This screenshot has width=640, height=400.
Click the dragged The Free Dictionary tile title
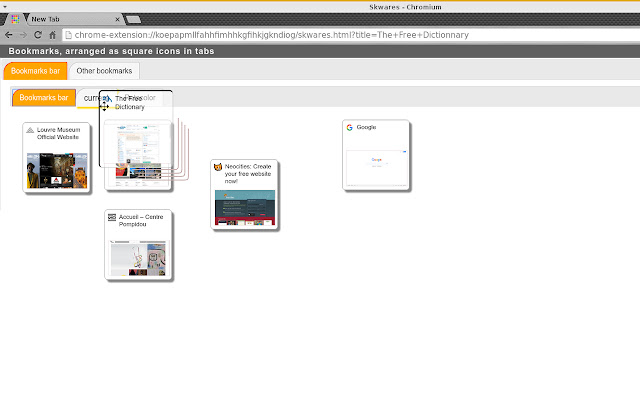(x=129, y=103)
